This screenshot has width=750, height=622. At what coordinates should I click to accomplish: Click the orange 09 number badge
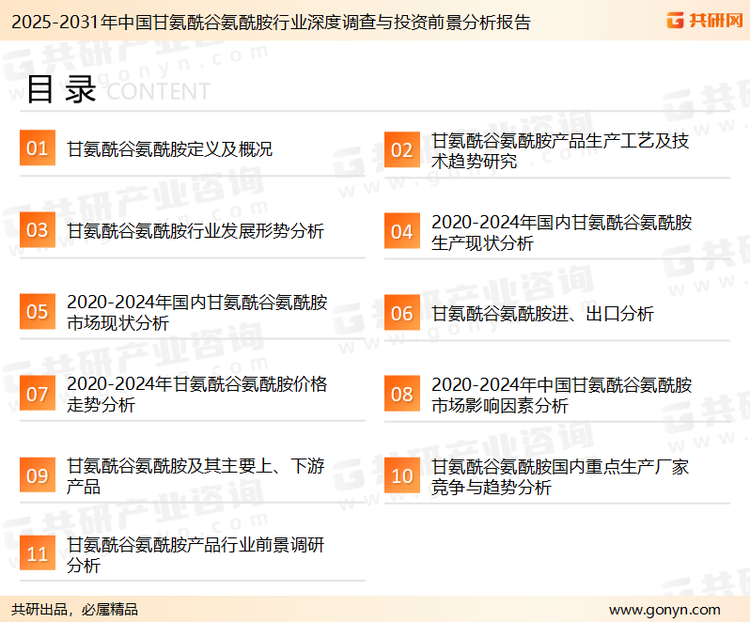coord(37,475)
